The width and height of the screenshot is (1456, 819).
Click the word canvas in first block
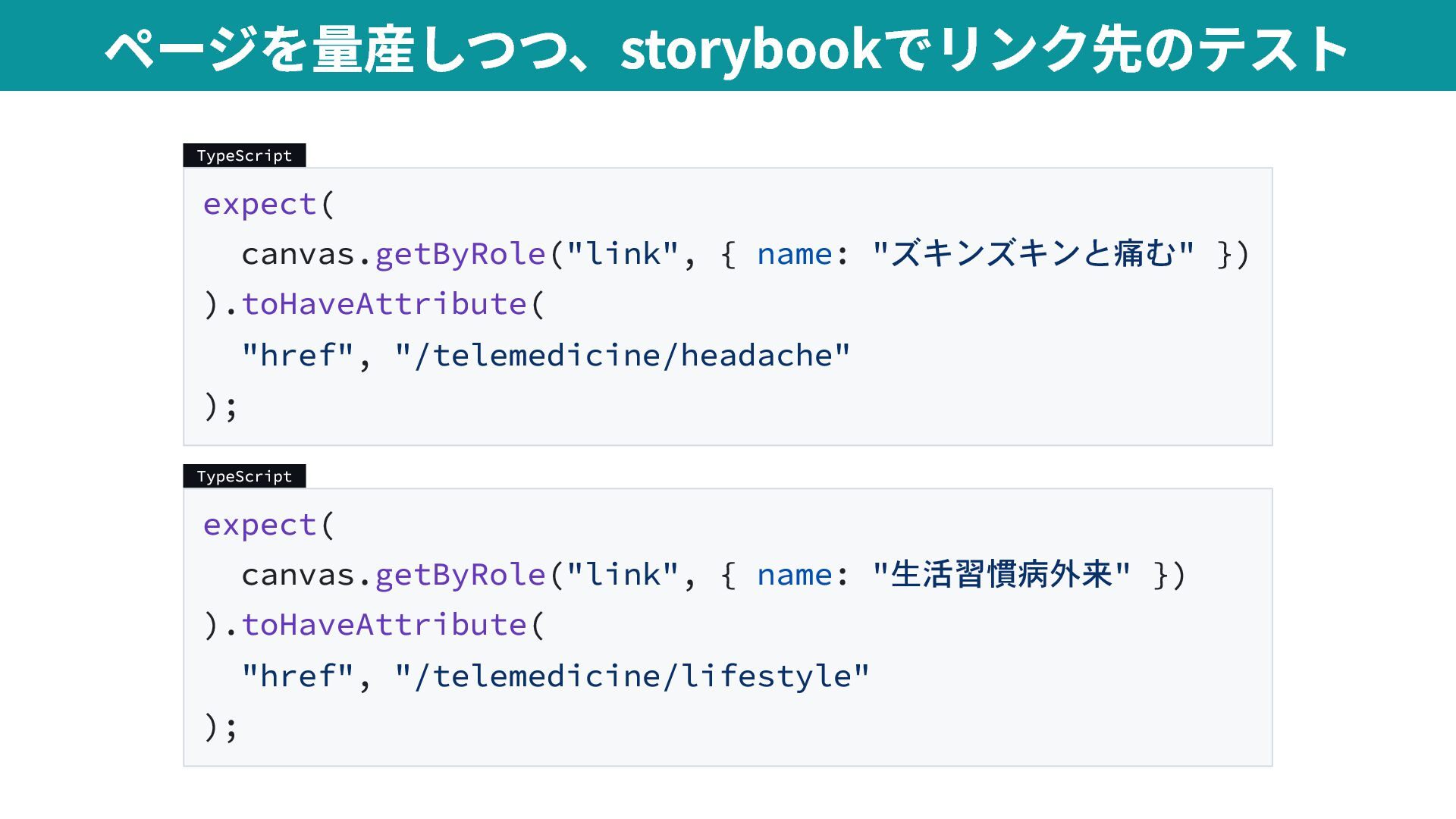click(x=298, y=254)
